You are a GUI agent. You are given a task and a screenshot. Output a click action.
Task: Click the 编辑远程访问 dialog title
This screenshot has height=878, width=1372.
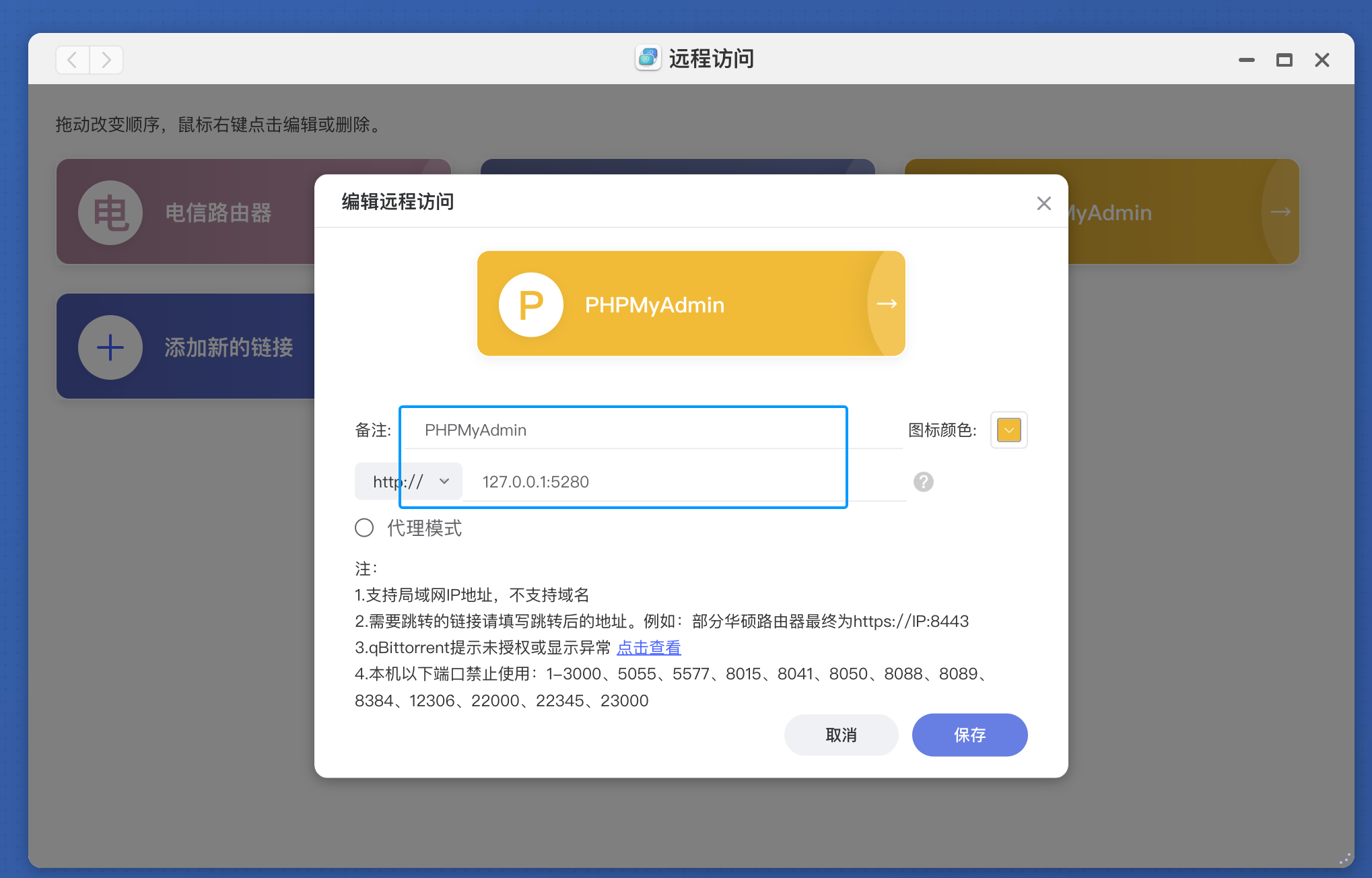[397, 202]
